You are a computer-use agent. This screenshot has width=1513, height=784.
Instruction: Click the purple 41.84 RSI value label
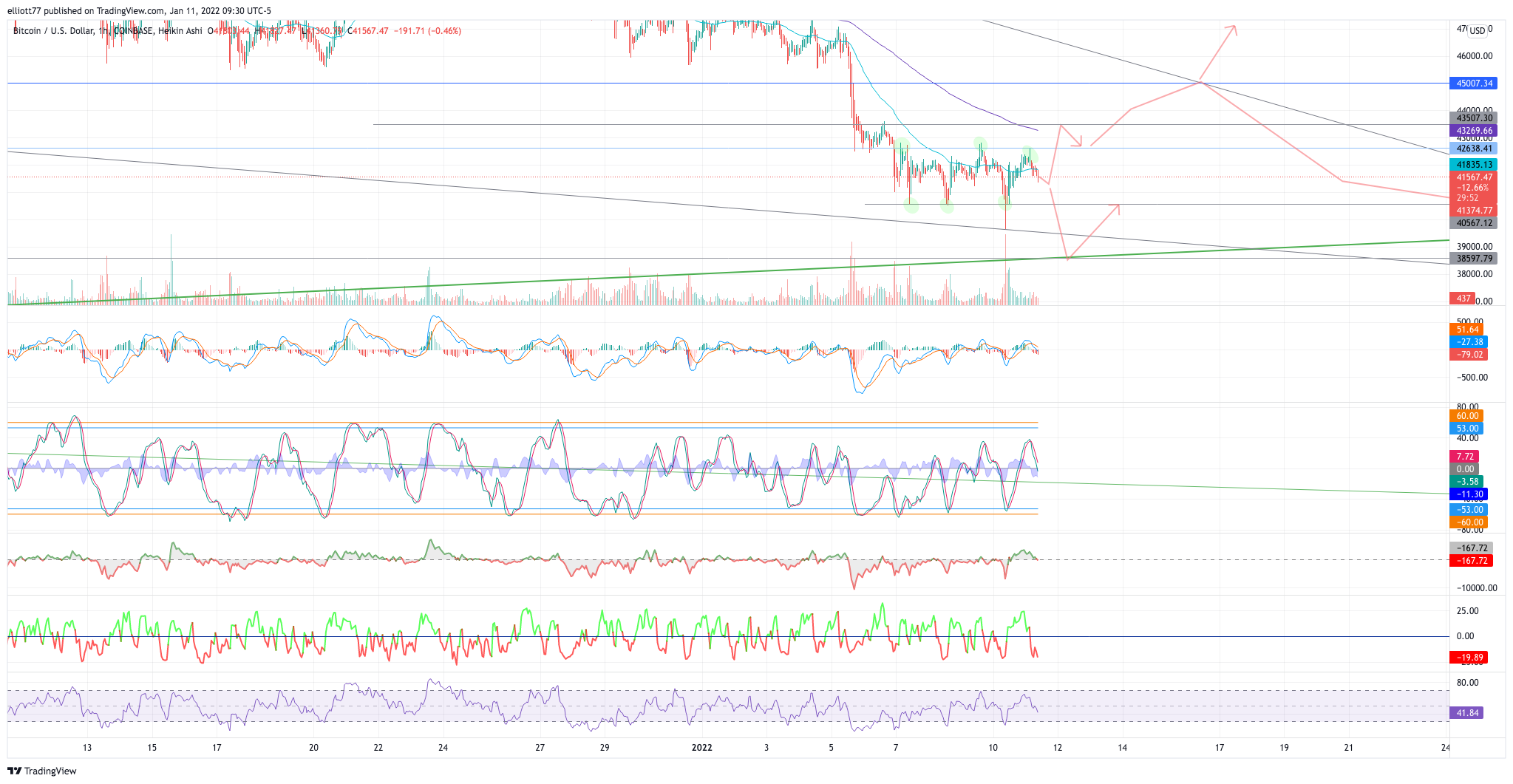1466,713
